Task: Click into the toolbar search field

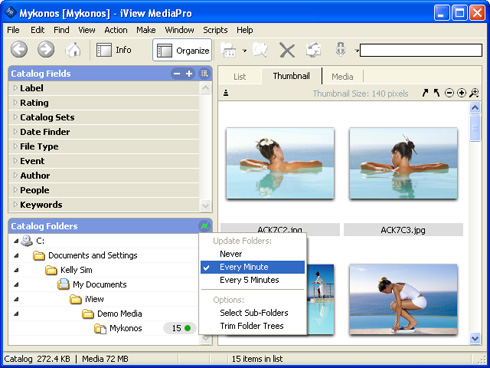Action: click(x=421, y=50)
